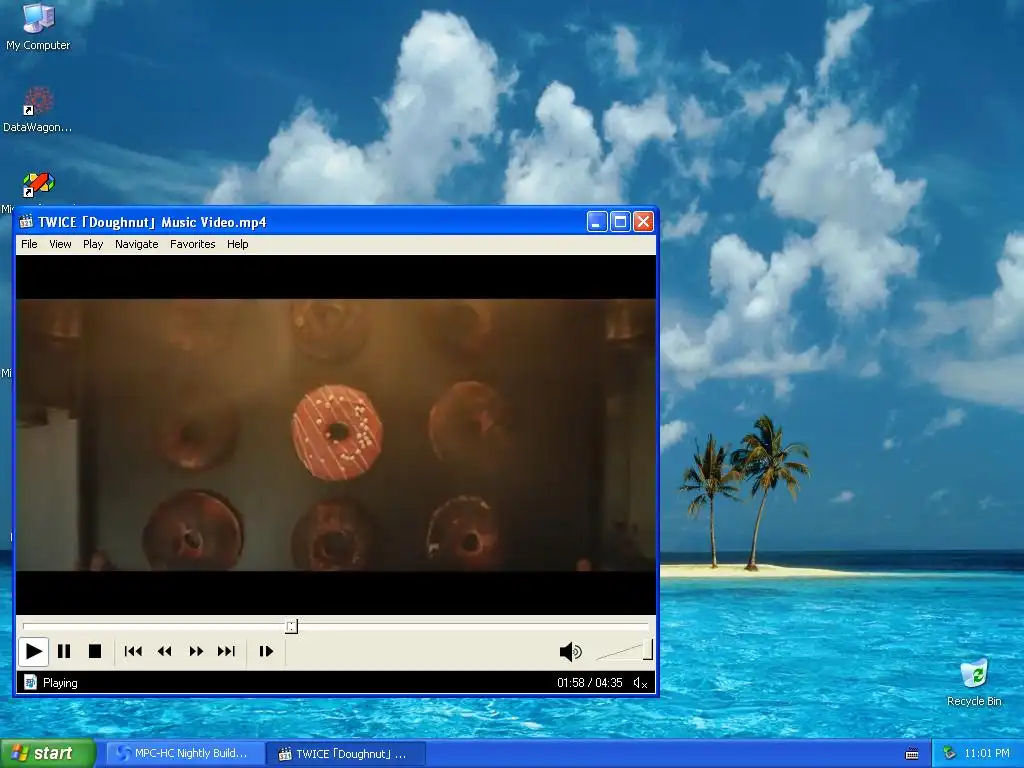
Task: Click the Play button in the player
Action: tap(33, 651)
